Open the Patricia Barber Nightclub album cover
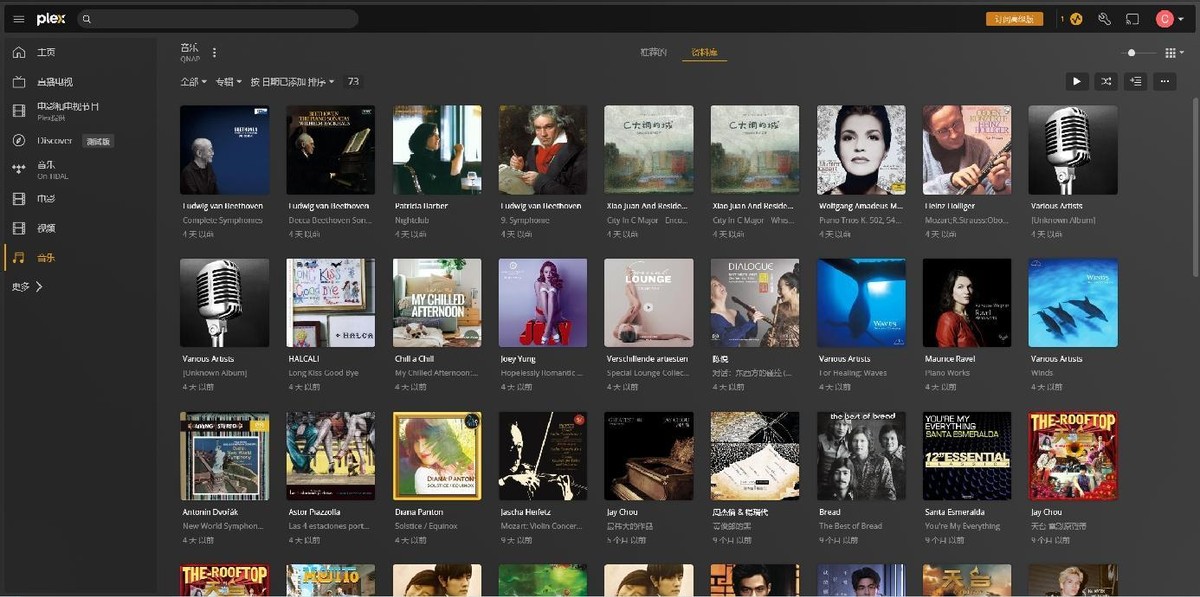Viewport: 1200px width, 597px height. pyautogui.click(x=437, y=150)
